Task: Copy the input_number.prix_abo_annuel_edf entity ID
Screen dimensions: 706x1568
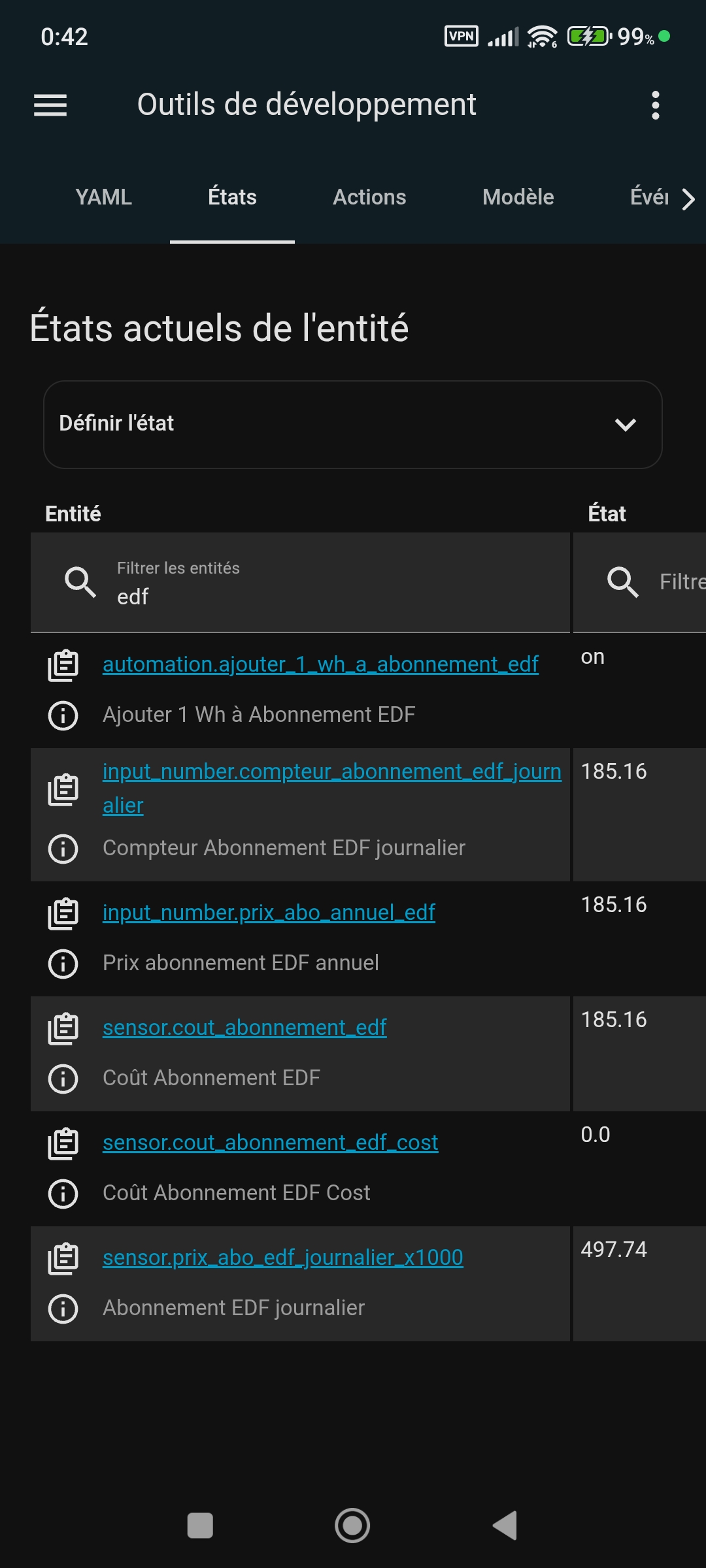Action: [63, 913]
